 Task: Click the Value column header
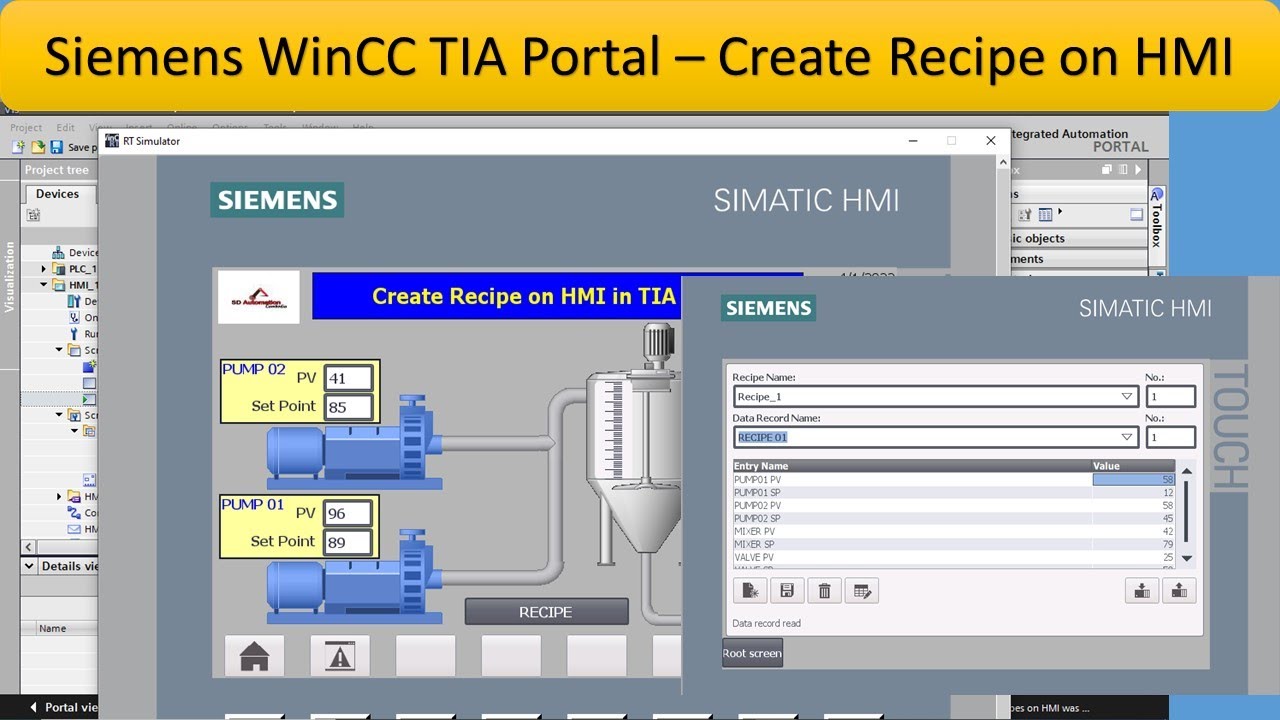coord(1133,466)
